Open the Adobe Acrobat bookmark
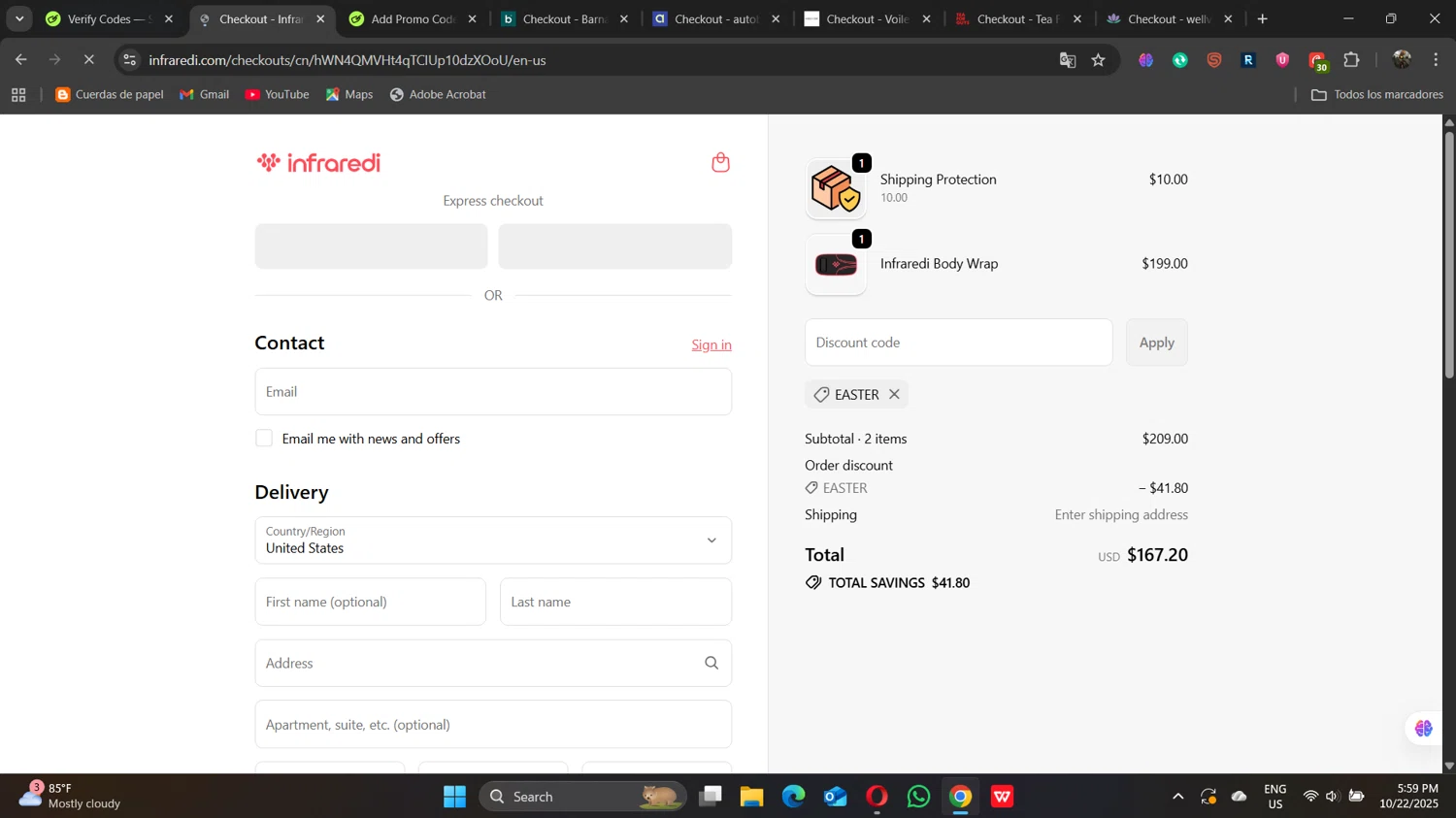 [x=438, y=94]
